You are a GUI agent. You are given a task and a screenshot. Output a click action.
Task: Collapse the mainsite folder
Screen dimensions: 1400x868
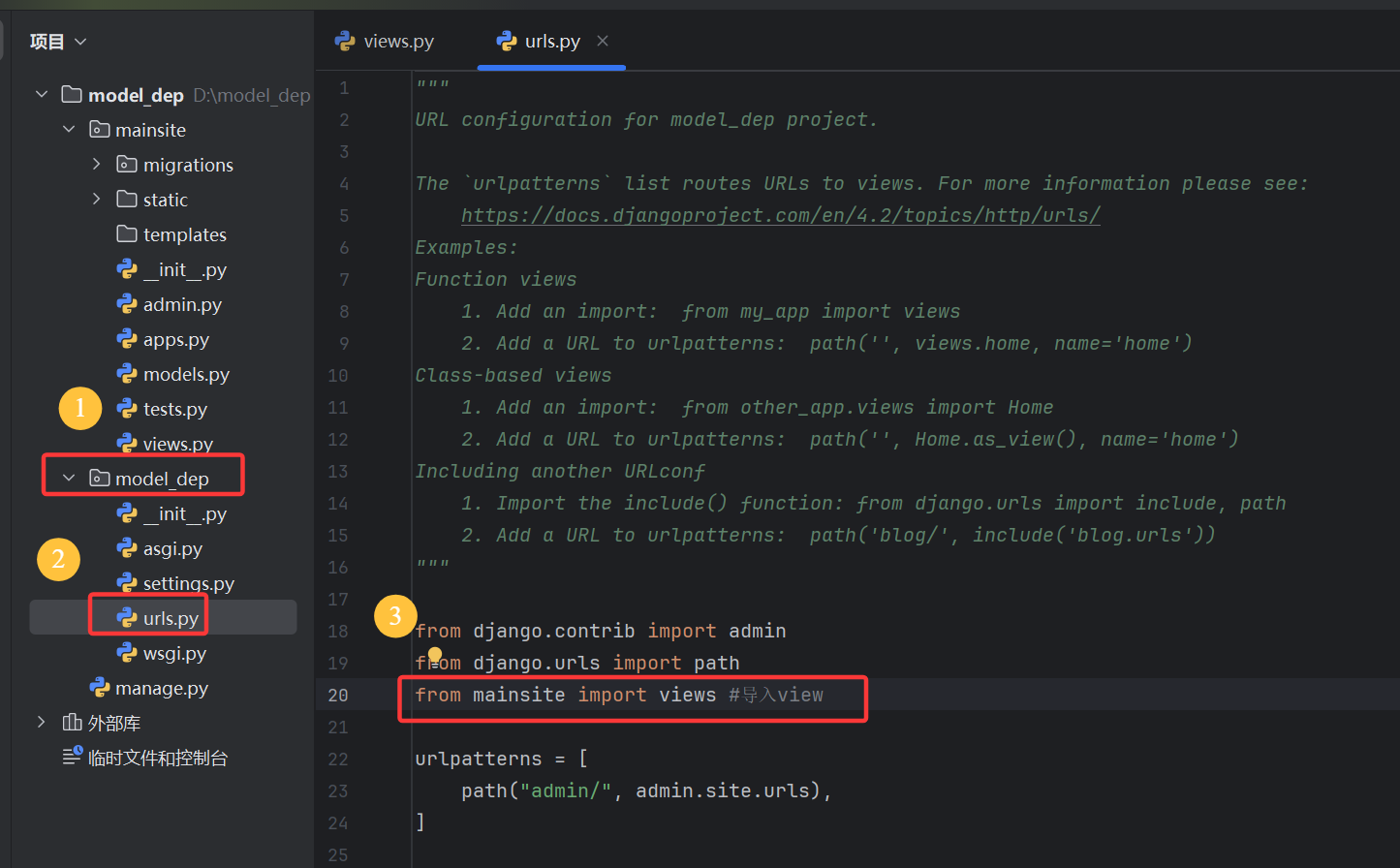click(x=69, y=130)
